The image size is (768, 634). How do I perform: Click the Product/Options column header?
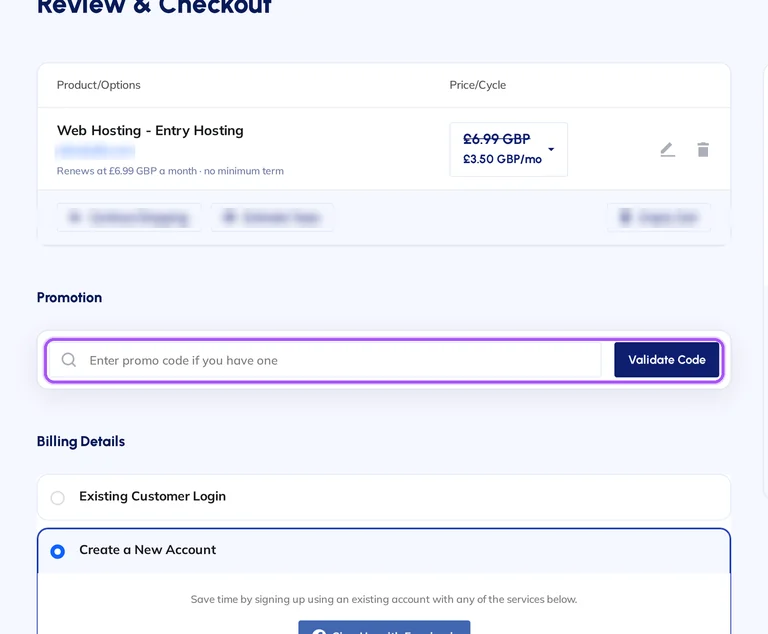coord(98,85)
